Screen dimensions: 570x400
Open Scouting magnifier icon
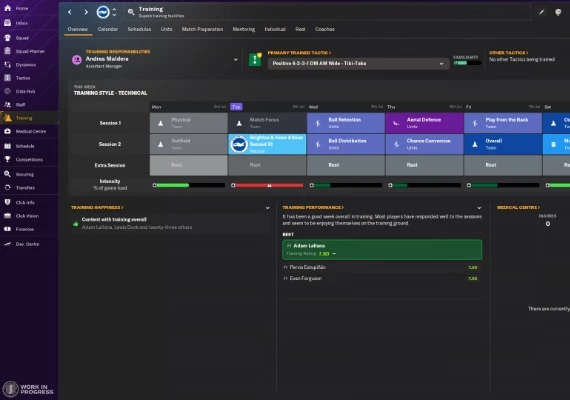(x=8, y=174)
